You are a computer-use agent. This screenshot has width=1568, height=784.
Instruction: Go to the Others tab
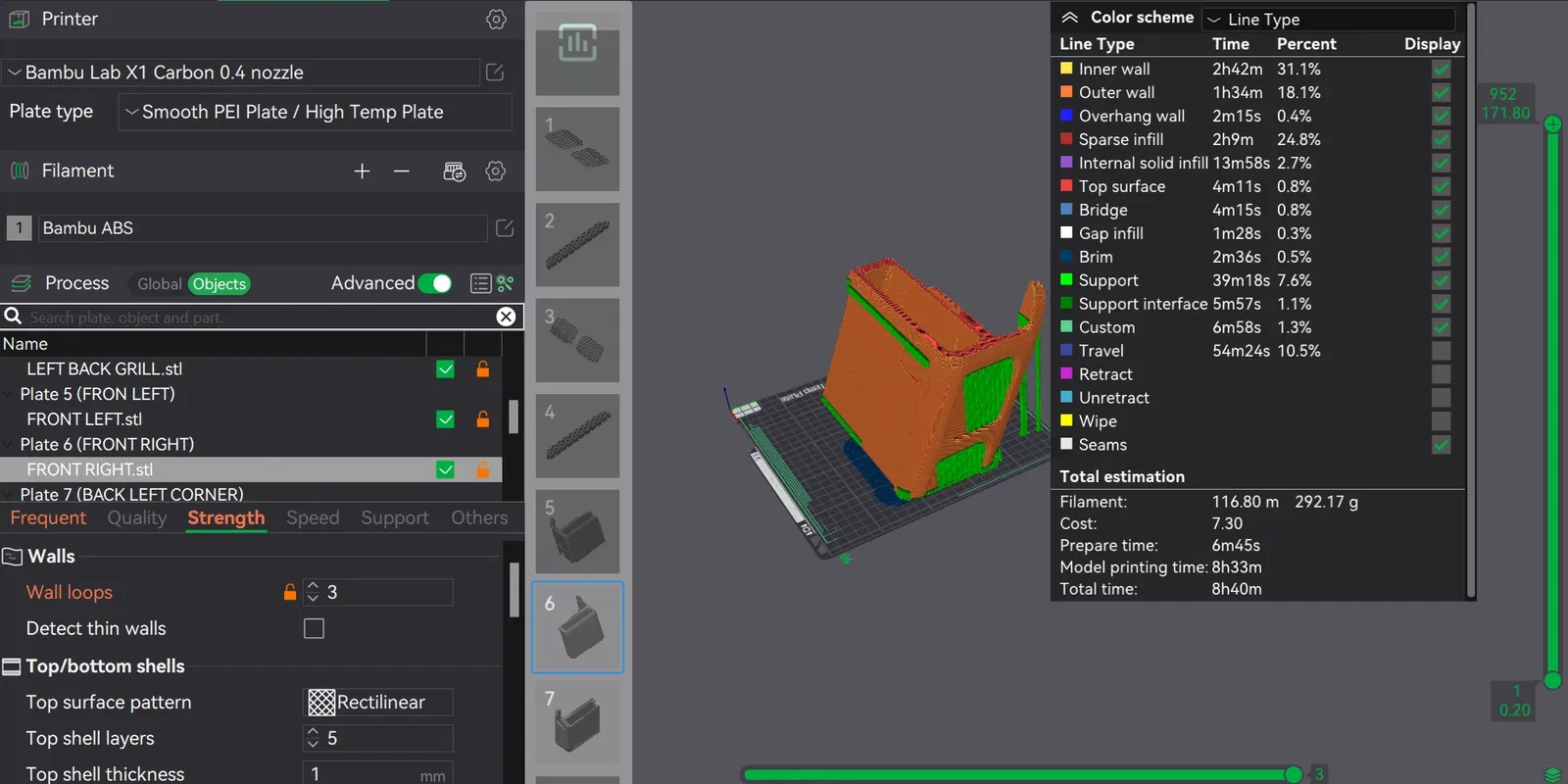(x=479, y=517)
